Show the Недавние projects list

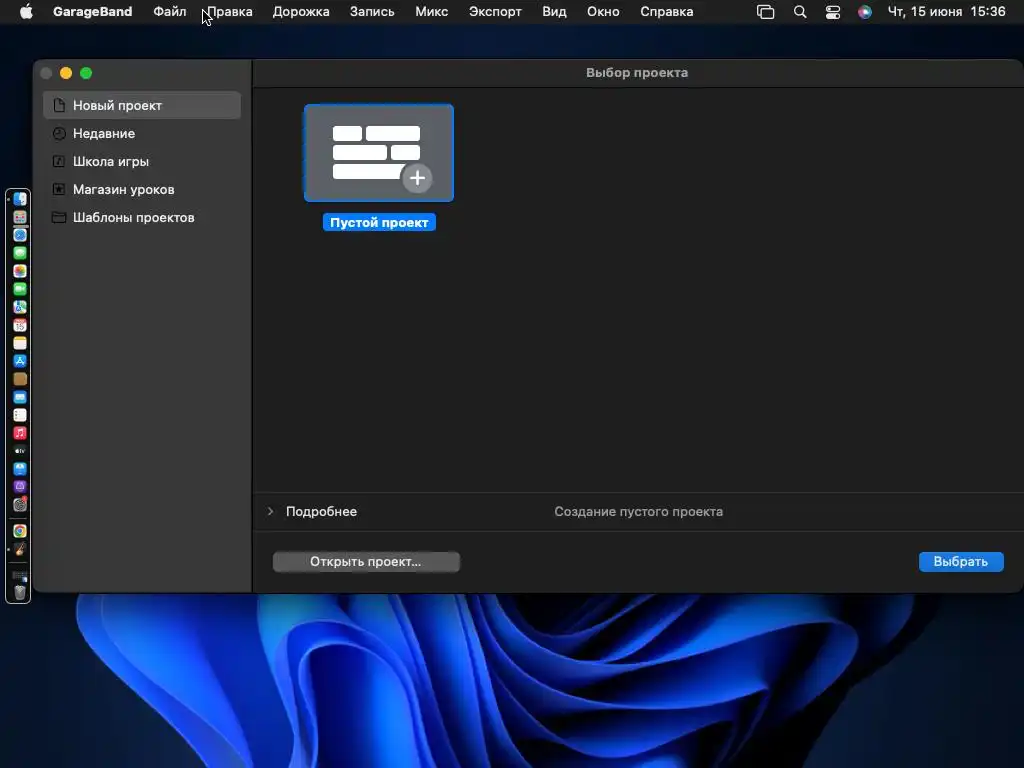(142, 133)
